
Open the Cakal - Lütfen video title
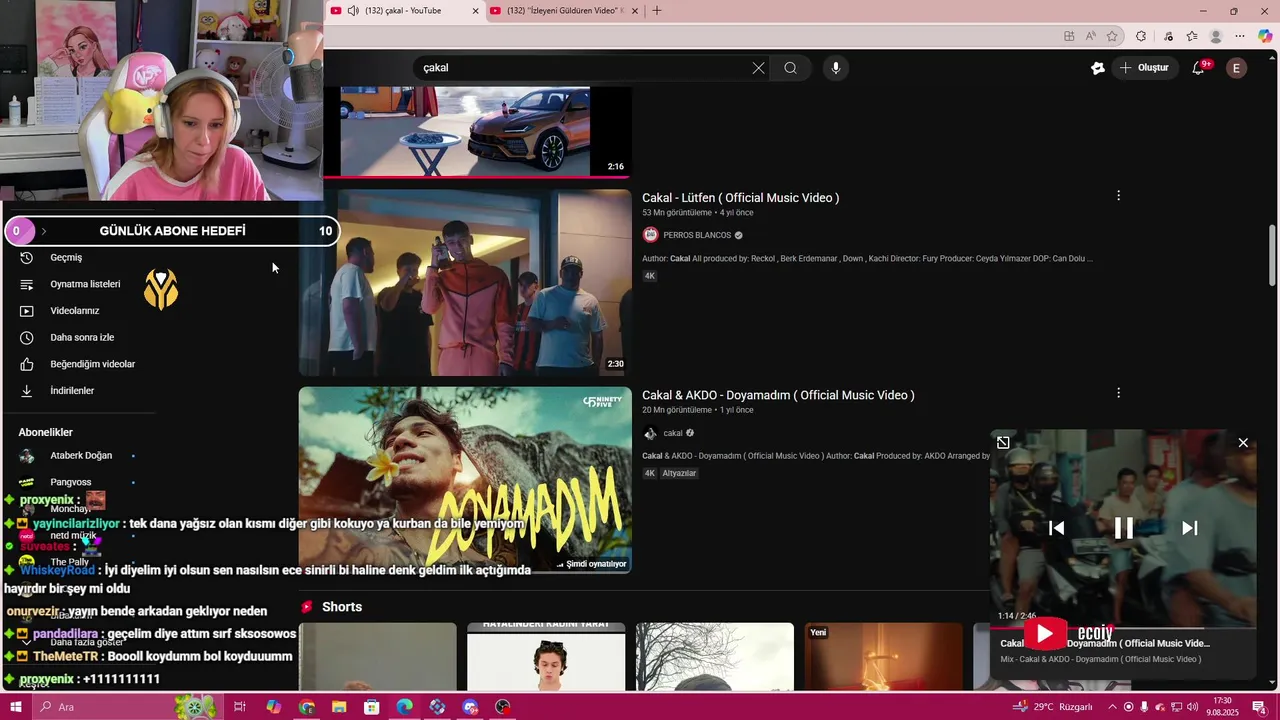click(740, 198)
